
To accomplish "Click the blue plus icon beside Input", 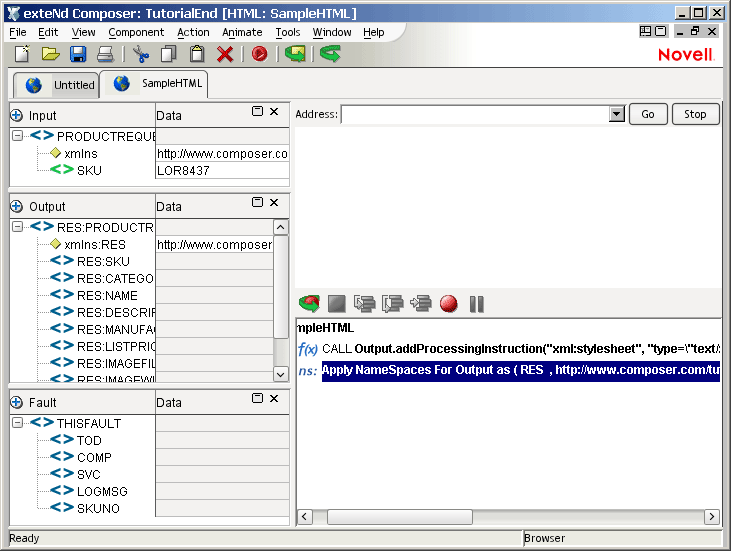I will coord(16,115).
